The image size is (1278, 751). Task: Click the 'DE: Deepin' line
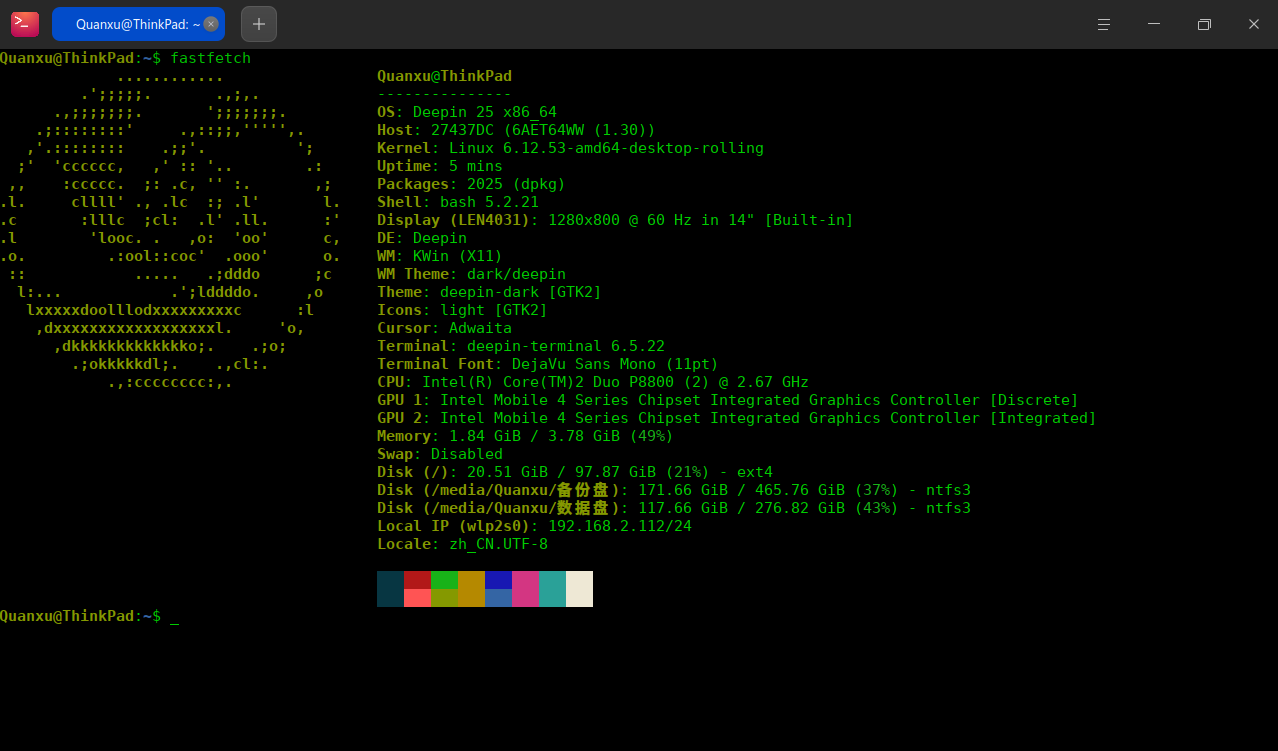[422, 238]
